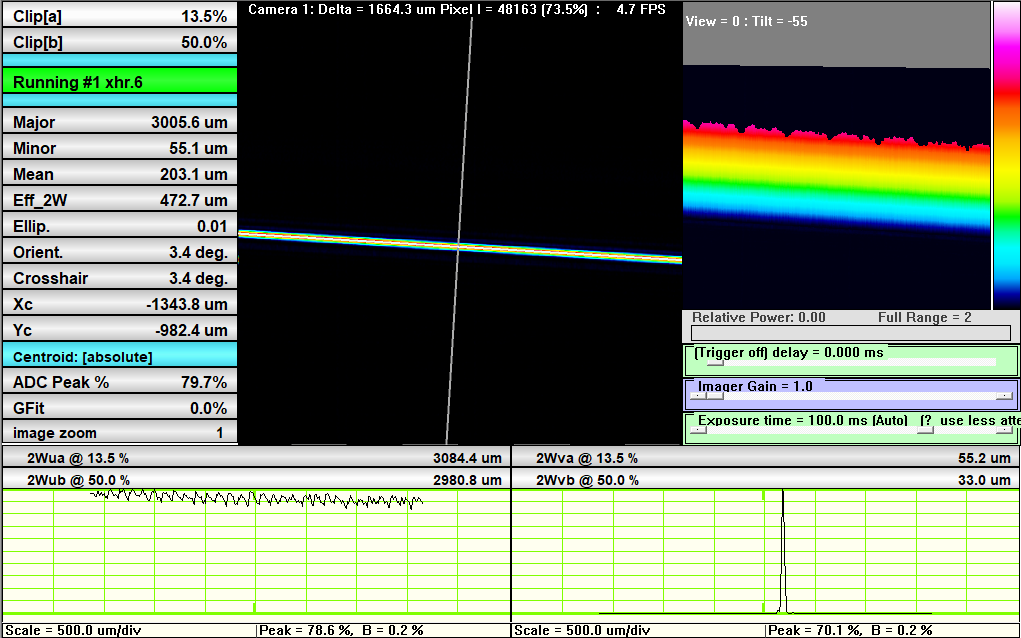Click the Clip[b] 50.0% level button
Viewport: 1021px width, 638px height.
tap(119, 42)
